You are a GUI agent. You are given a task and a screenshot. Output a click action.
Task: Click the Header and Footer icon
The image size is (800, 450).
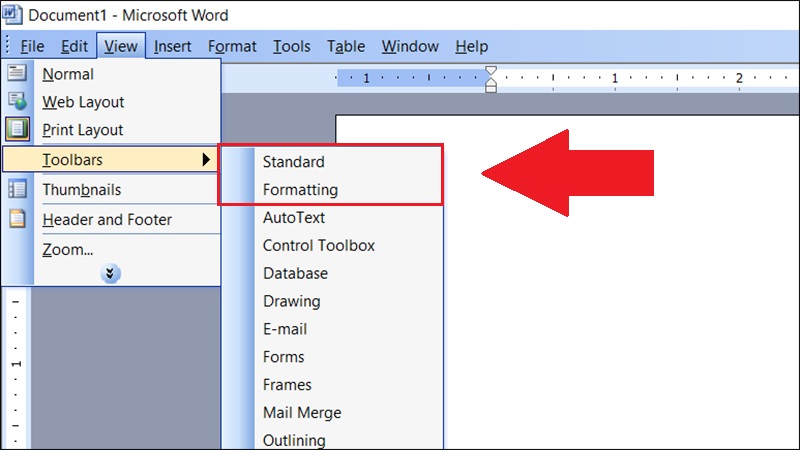click(17, 218)
